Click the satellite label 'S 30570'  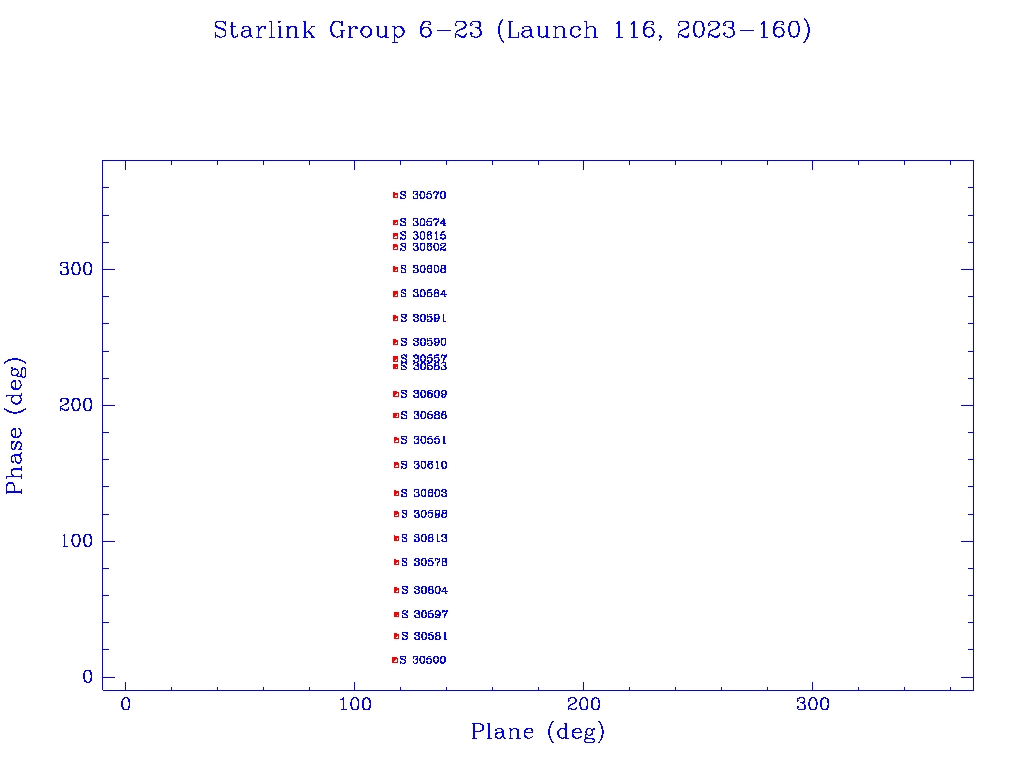point(423,195)
